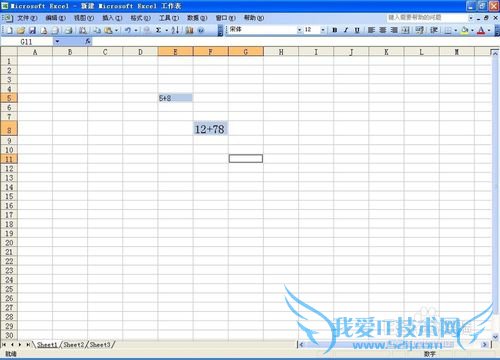The height and width of the screenshot is (360, 500).
Task: Align text right in cell
Action: pyautogui.click(x=394, y=30)
